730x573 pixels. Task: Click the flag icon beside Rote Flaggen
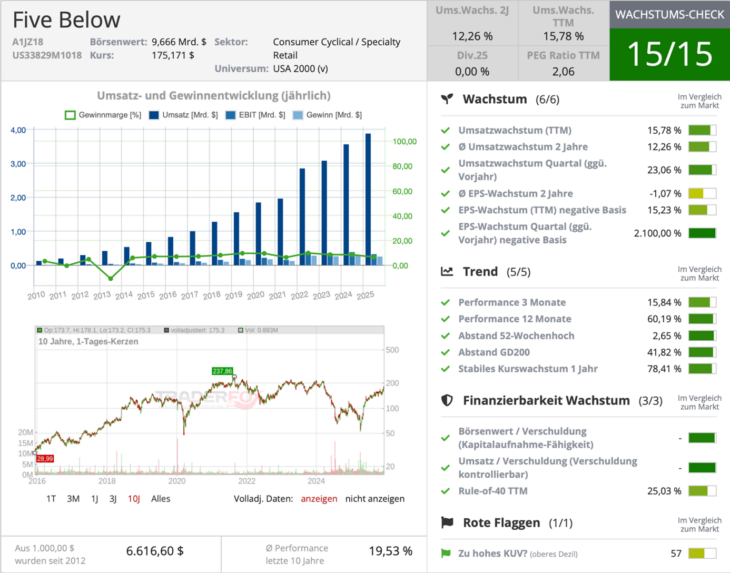click(447, 522)
